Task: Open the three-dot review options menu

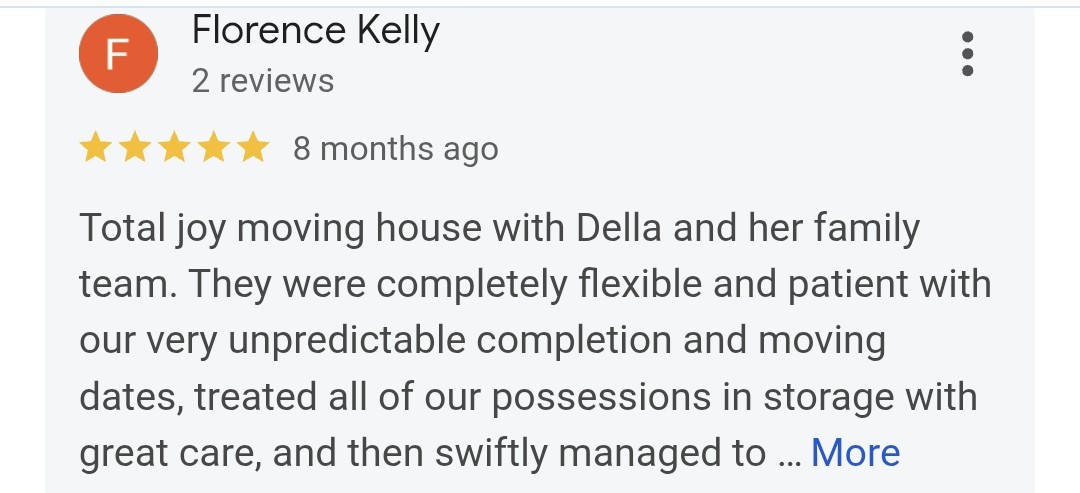Action: [x=966, y=54]
